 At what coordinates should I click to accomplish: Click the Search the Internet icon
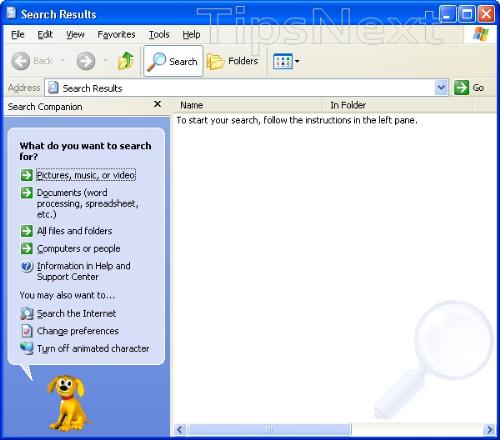point(27,314)
